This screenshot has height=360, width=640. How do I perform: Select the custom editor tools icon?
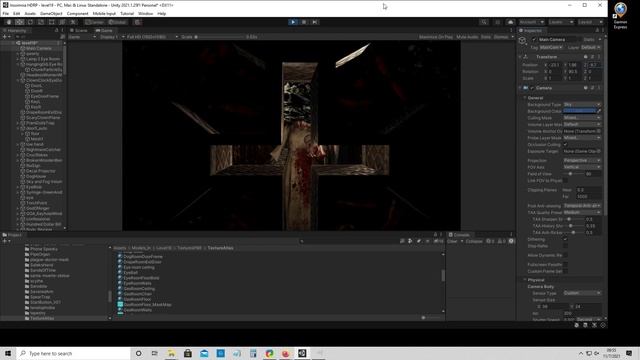click(73, 22)
